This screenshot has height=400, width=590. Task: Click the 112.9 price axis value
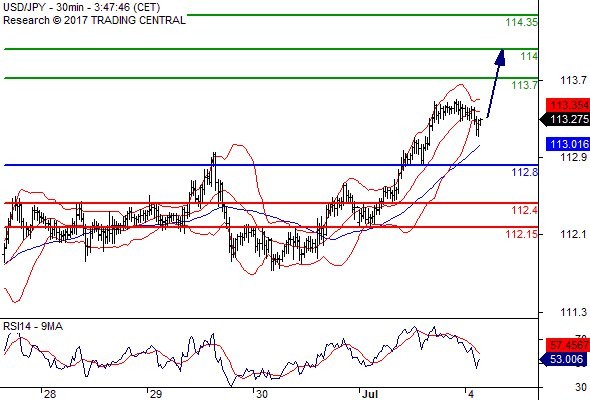[573, 157]
